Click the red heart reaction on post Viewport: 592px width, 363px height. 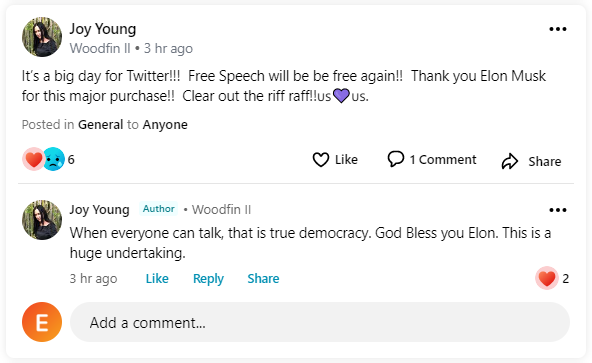point(34,159)
